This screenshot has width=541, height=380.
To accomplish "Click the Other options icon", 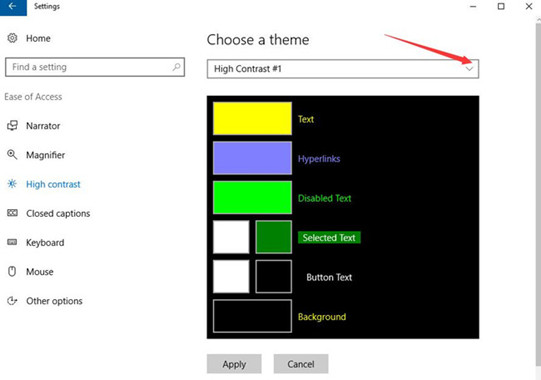I will point(12,301).
